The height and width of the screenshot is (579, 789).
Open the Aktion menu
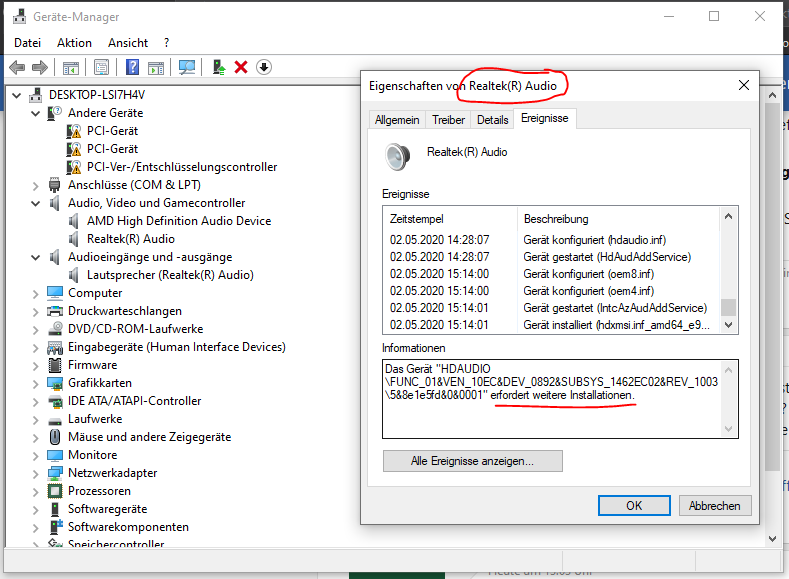click(74, 43)
